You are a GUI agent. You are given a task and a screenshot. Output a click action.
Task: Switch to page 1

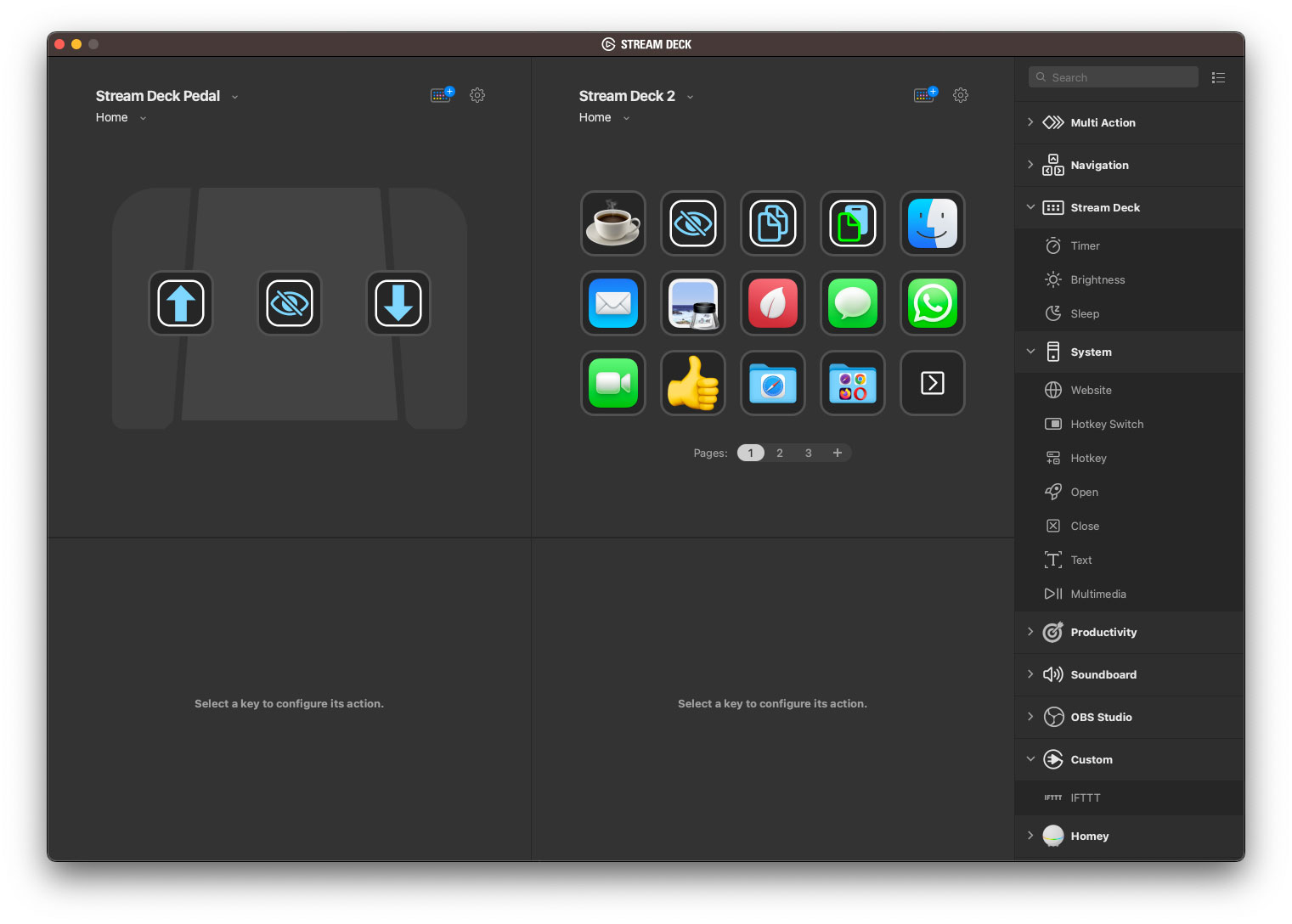[751, 453]
